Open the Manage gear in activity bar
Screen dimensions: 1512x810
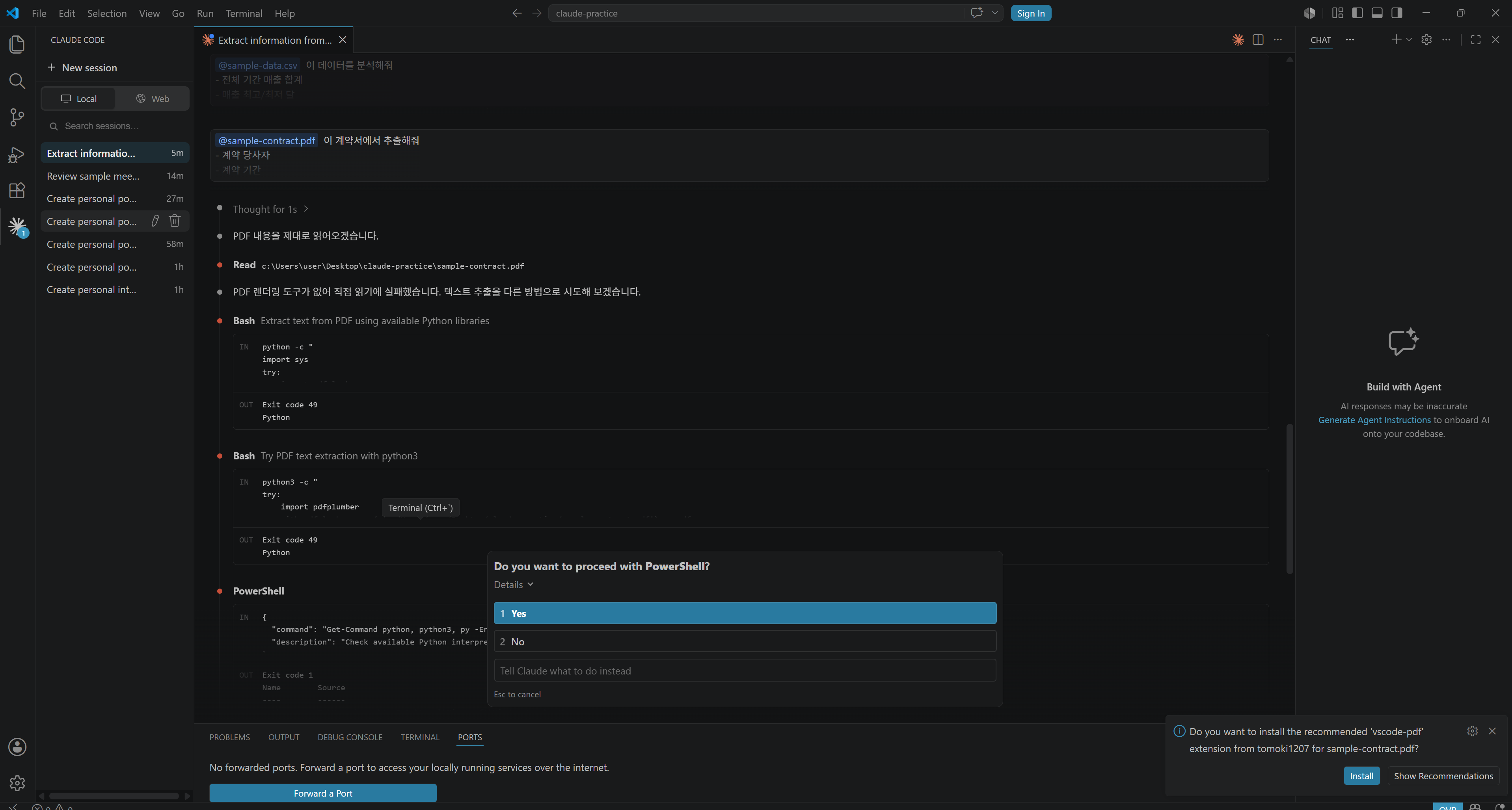17,782
